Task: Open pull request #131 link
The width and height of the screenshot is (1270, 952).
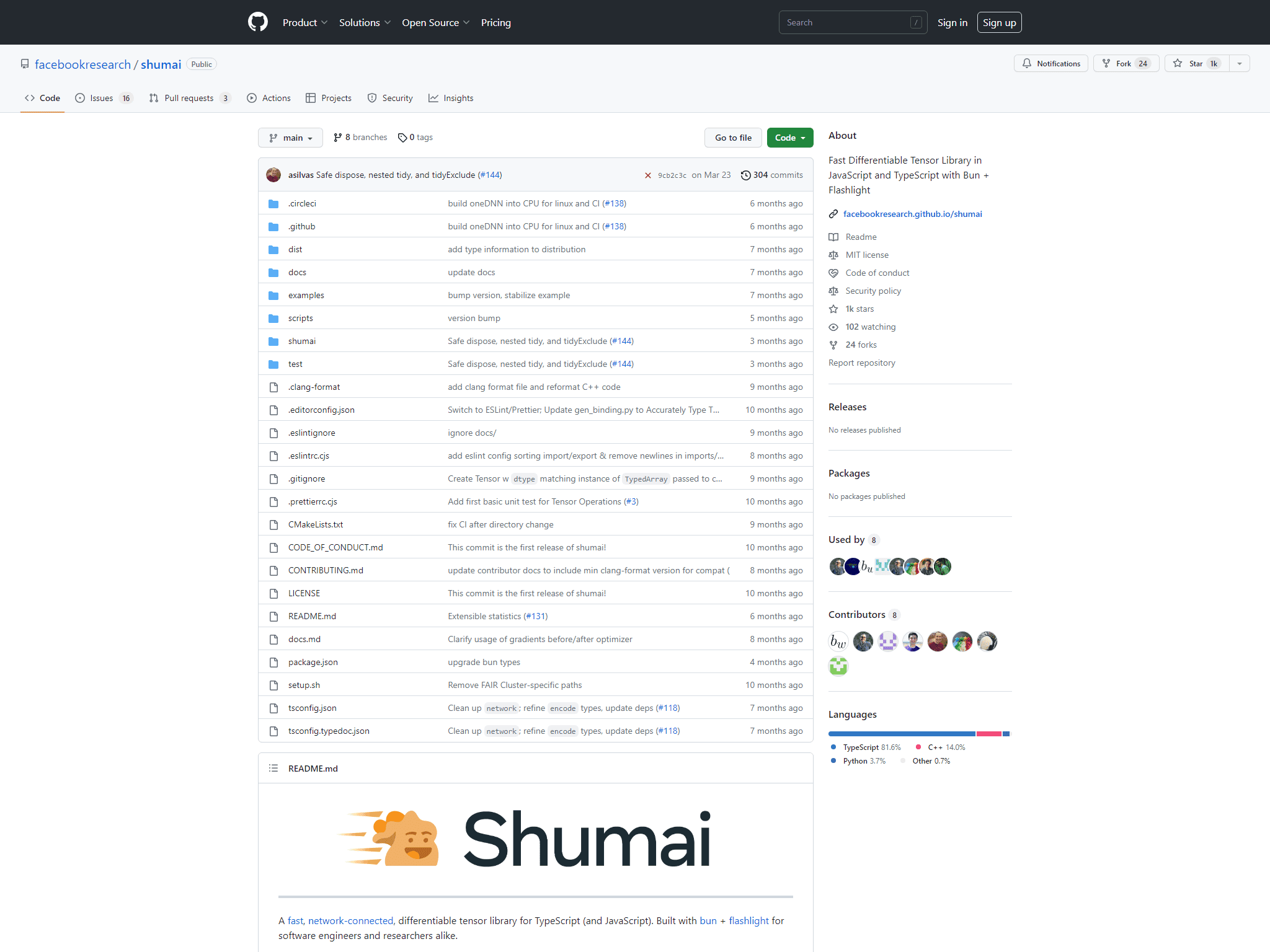Action: pyautogui.click(x=535, y=616)
